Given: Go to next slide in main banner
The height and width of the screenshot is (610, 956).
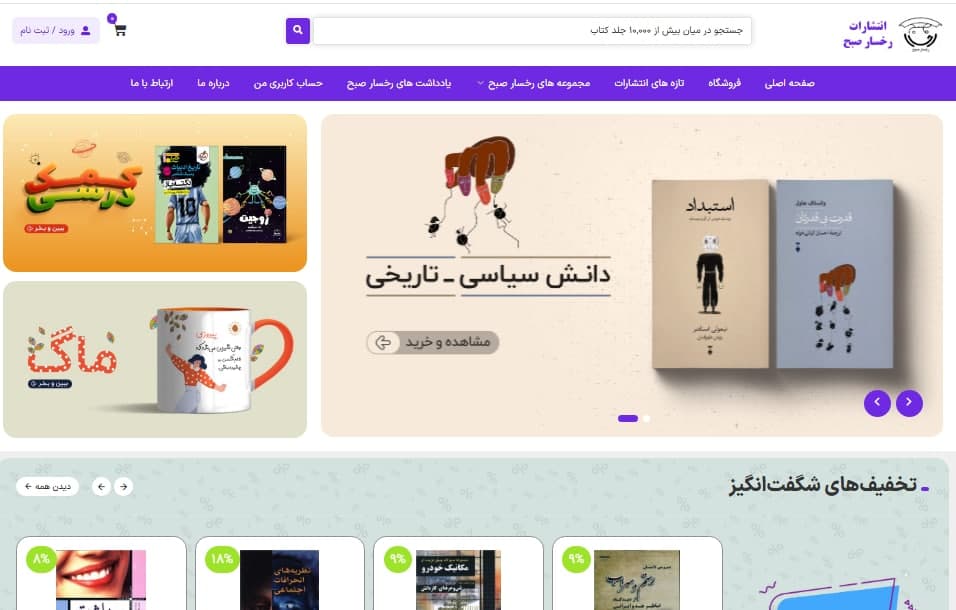Looking at the screenshot, I should pyautogui.click(x=908, y=403).
